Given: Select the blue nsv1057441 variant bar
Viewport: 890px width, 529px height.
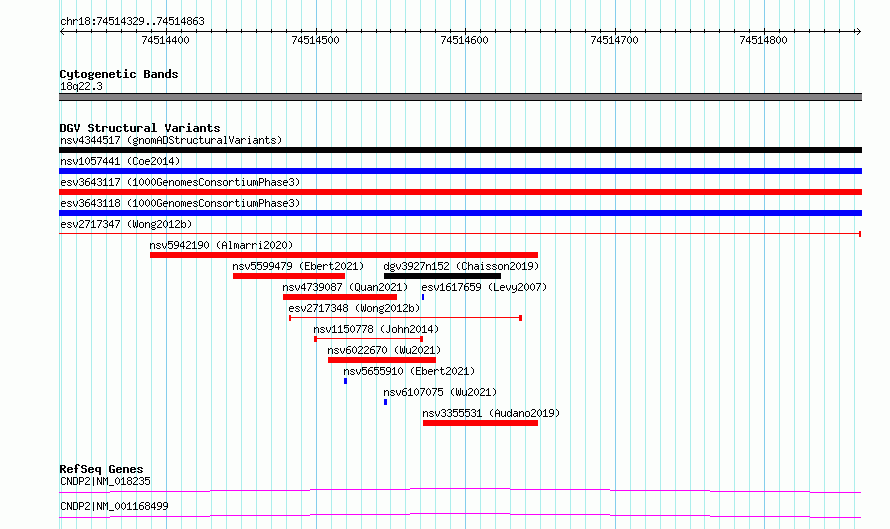Looking at the screenshot, I should point(460,171).
